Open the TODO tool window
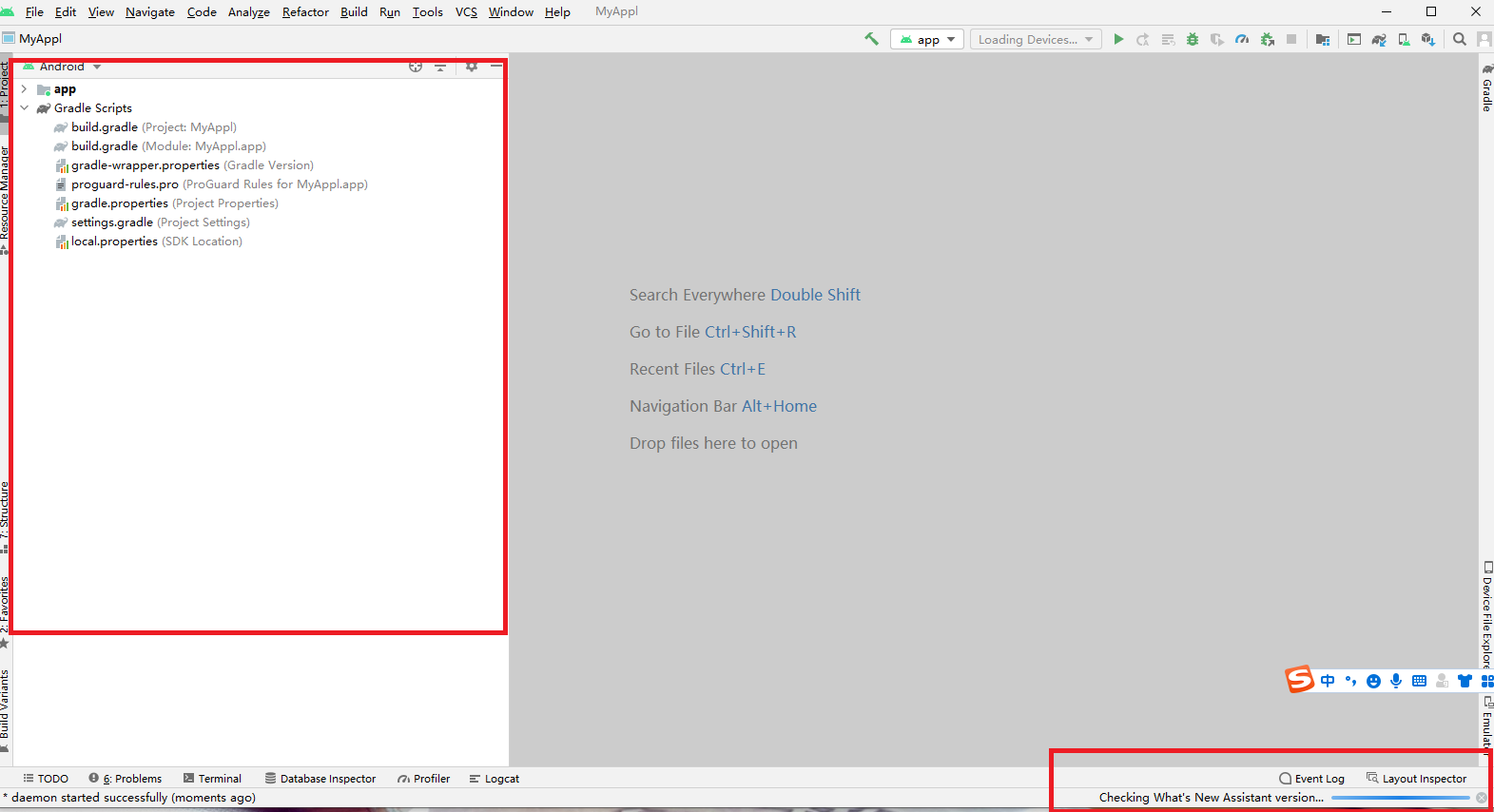This screenshot has width=1494, height=812. (x=46, y=778)
